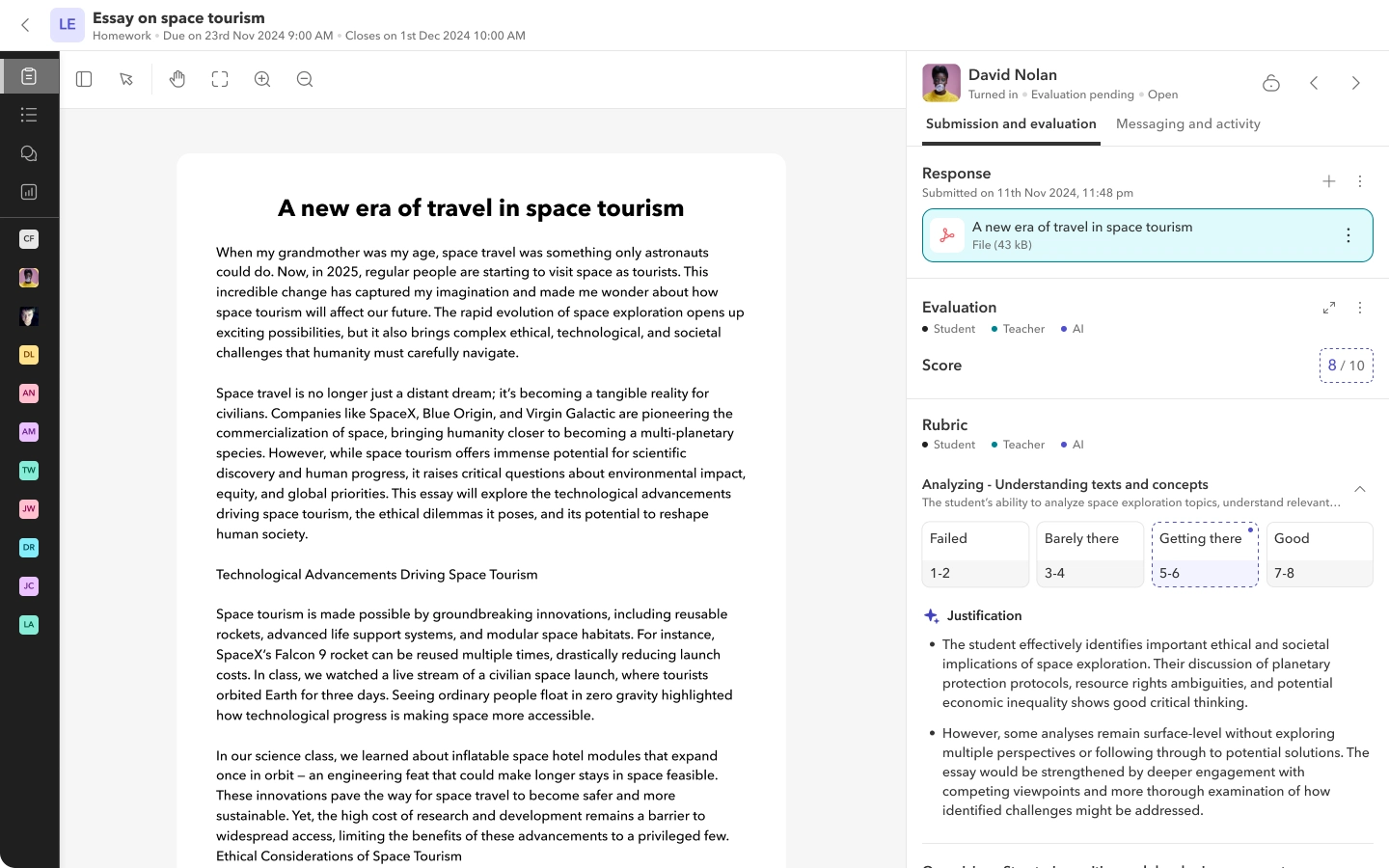1389x868 pixels.
Task: Select the 'Getting there' 5-6 rubric level
Action: pyautogui.click(x=1205, y=555)
